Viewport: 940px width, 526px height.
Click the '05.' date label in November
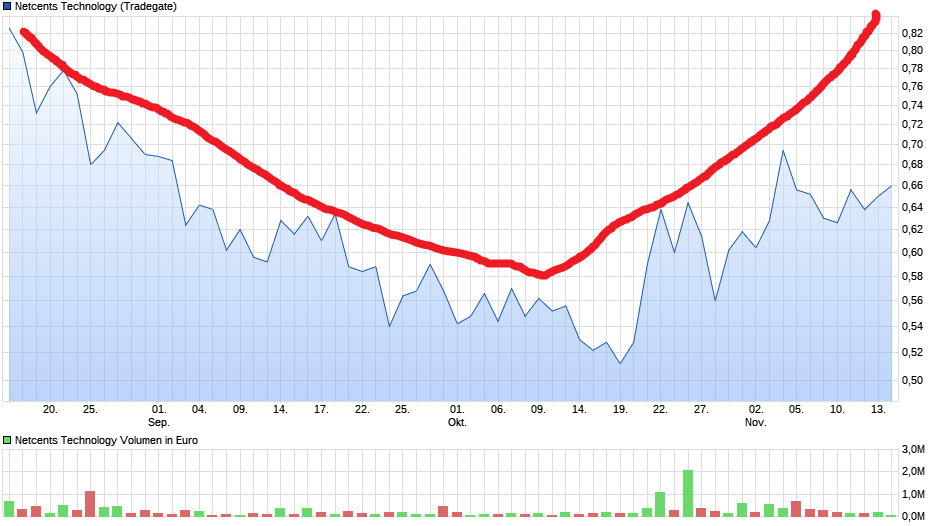[x=796, y=410]
